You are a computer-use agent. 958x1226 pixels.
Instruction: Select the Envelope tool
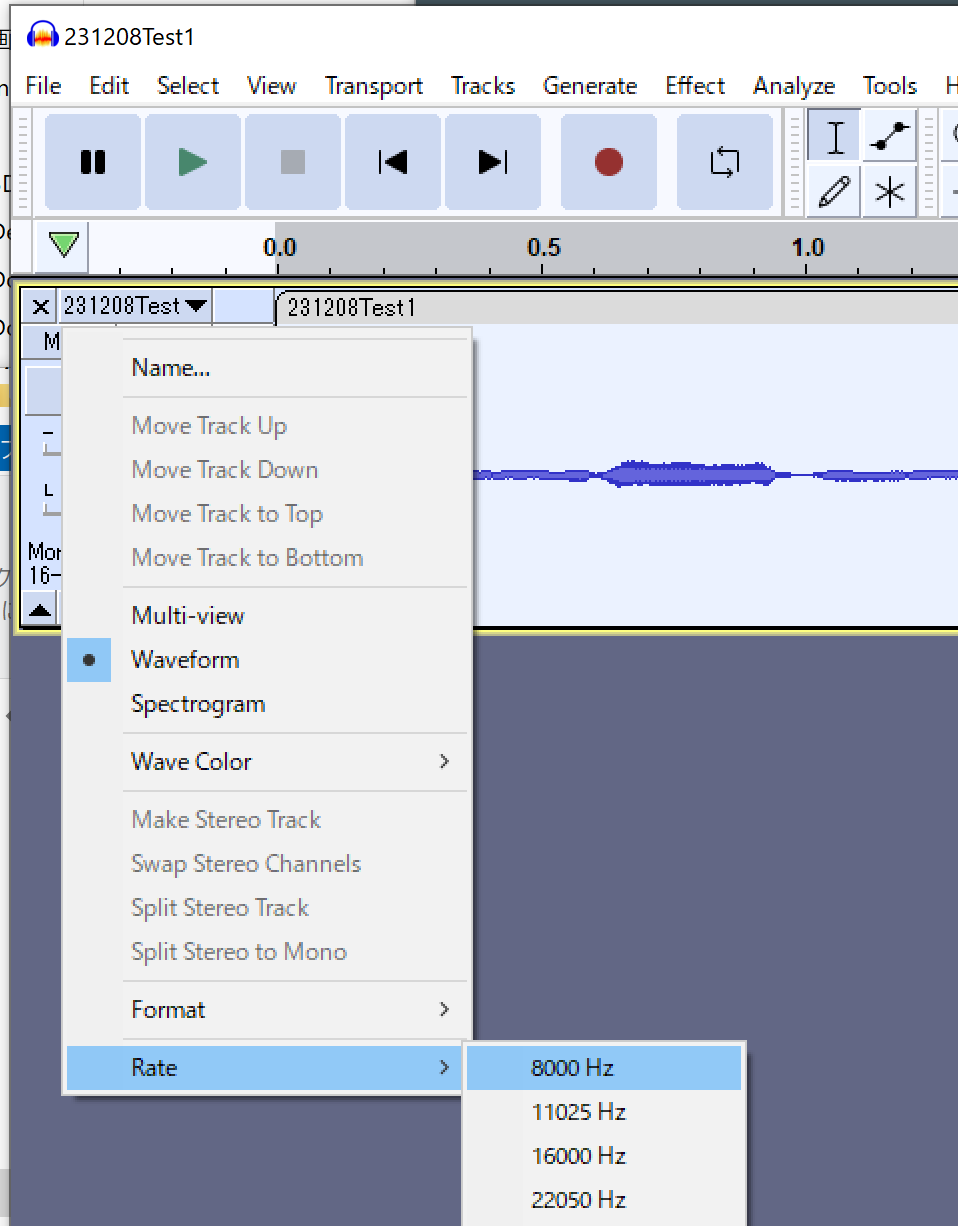pos(890,137)
